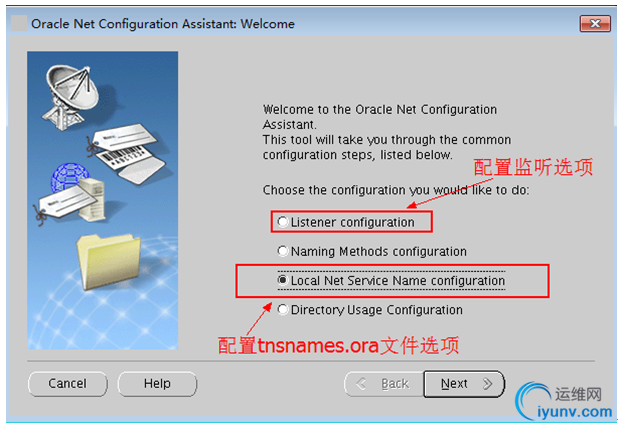Open Help for the assistant
The width and height of the screenshot is (618, 428).
point(157,383)
